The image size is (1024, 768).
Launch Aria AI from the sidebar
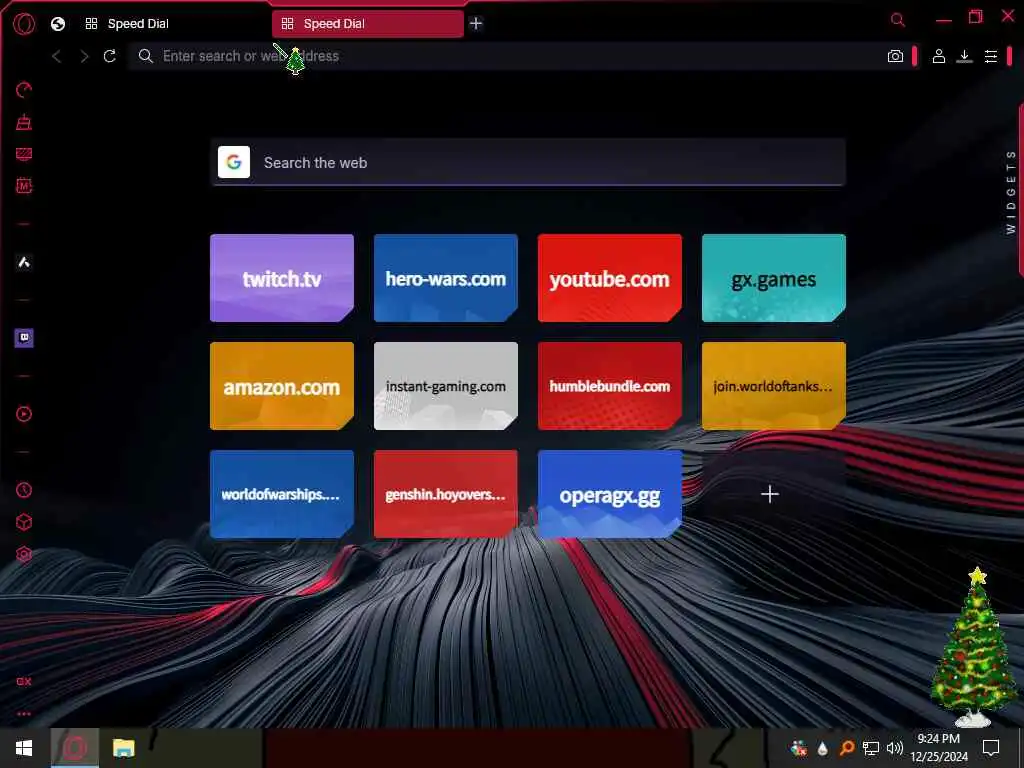click(x=24, y=263)
